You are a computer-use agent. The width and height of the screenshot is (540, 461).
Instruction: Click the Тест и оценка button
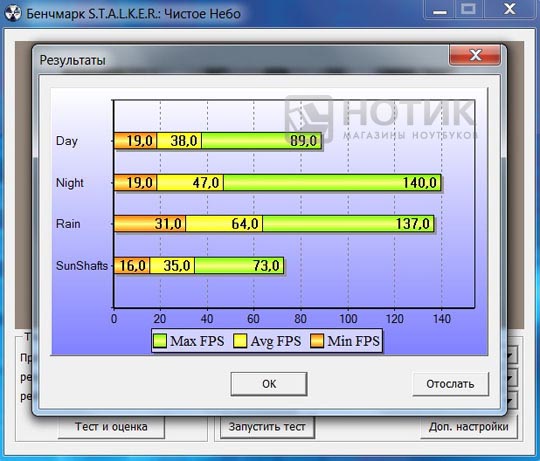coord(111,427)
